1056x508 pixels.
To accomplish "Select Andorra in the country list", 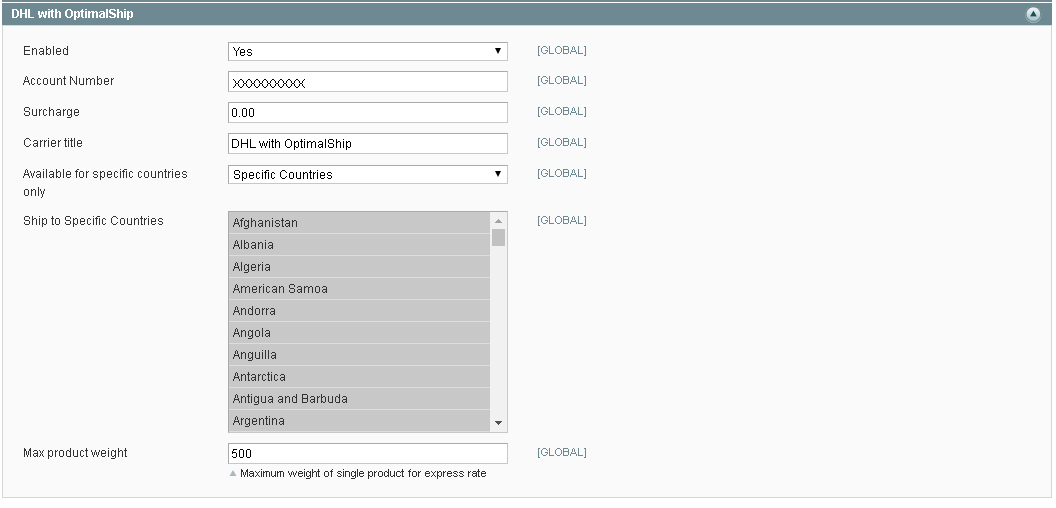I will coord(359,311).
